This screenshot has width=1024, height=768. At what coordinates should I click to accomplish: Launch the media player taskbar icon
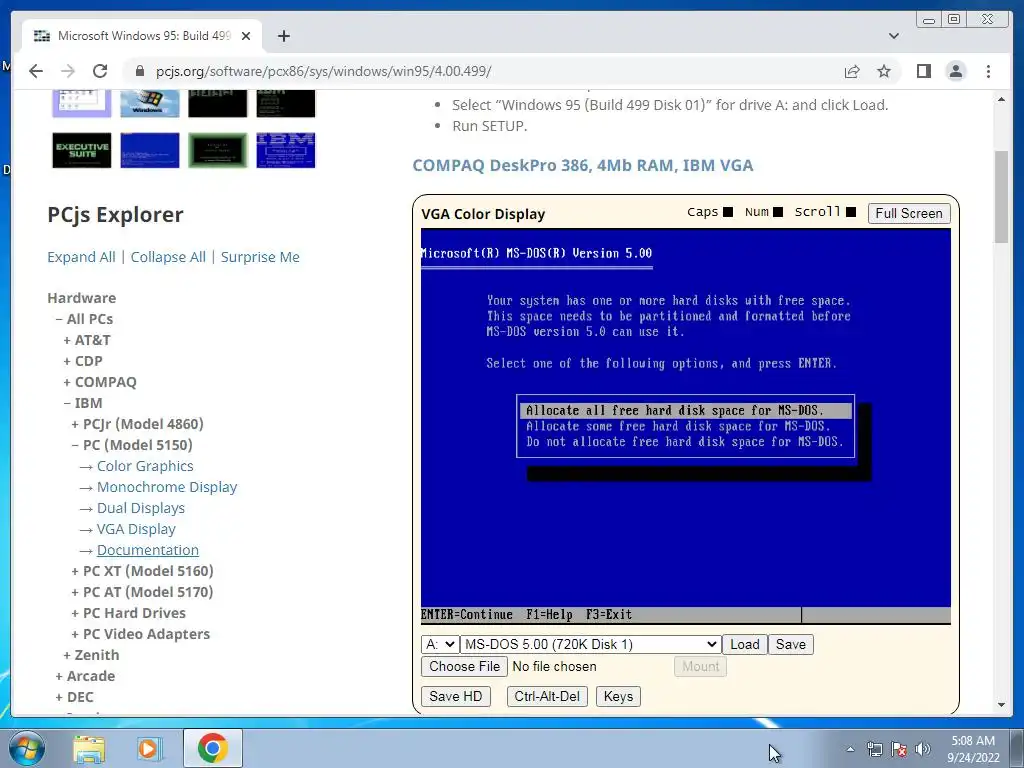pos(149,748)
